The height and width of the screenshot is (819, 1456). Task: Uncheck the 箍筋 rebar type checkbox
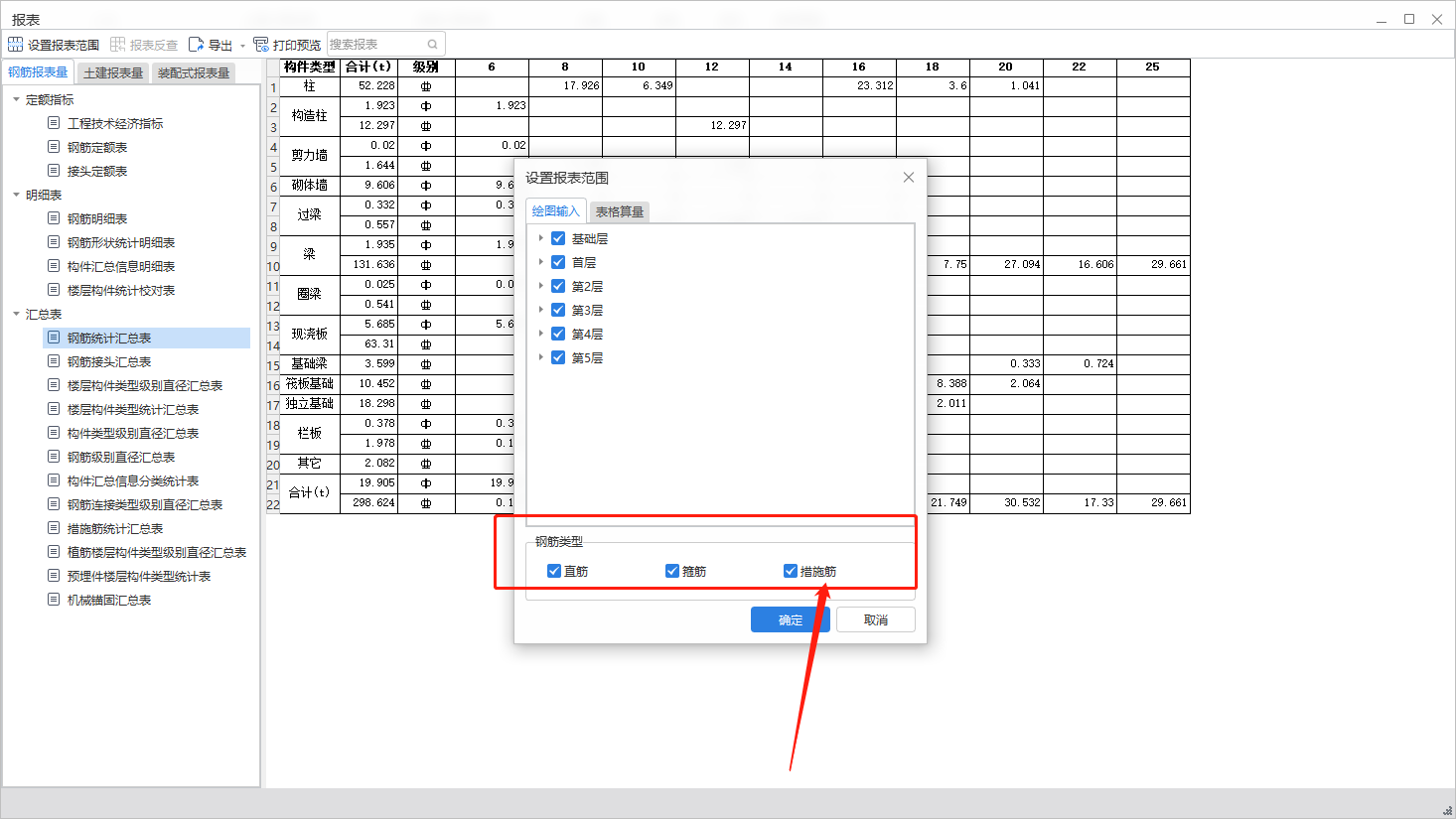[672, 571]
